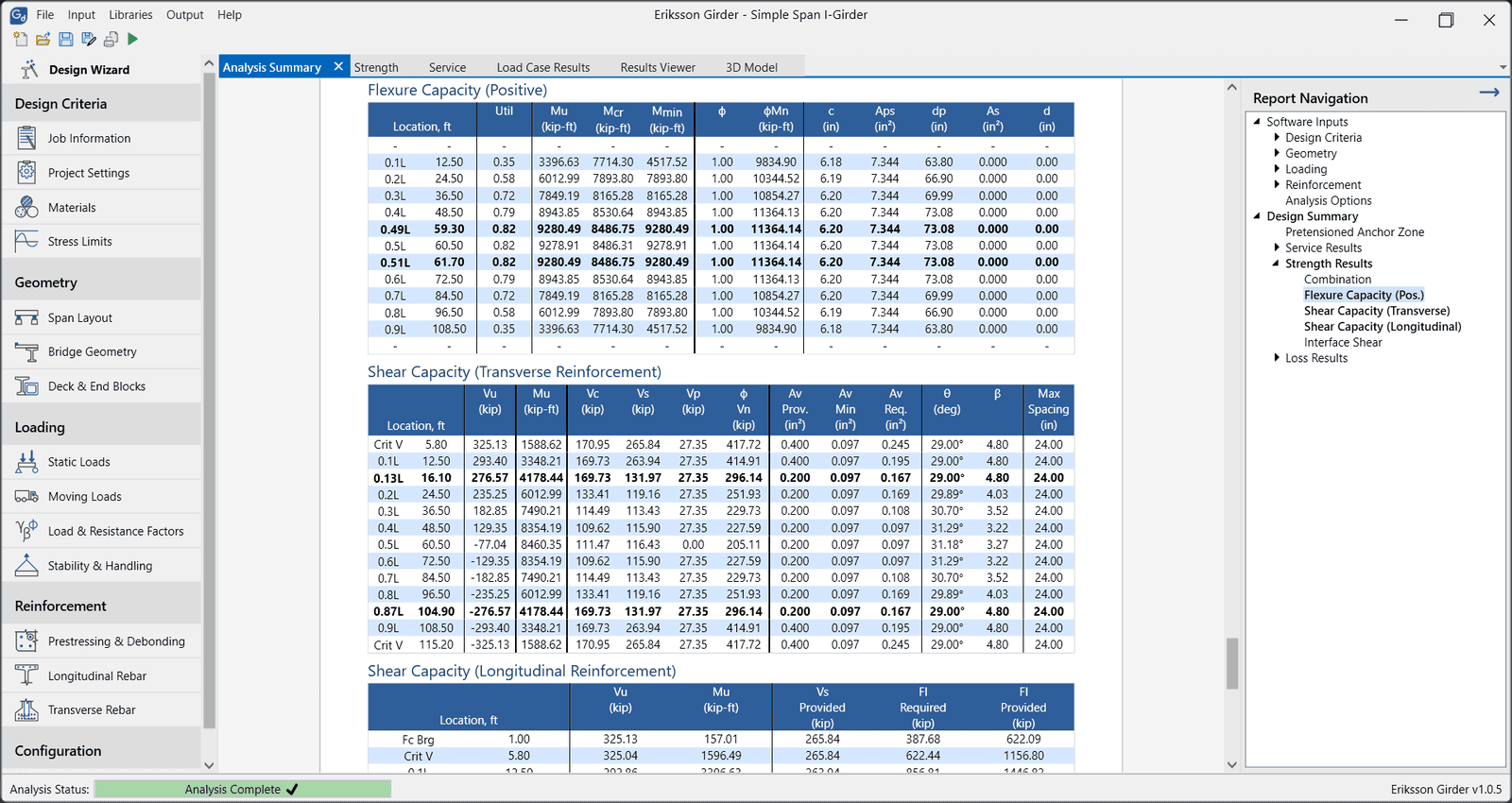Click the Run Analysis green play icon
This screenshot has width=1512, height=803.
point(132,39)
